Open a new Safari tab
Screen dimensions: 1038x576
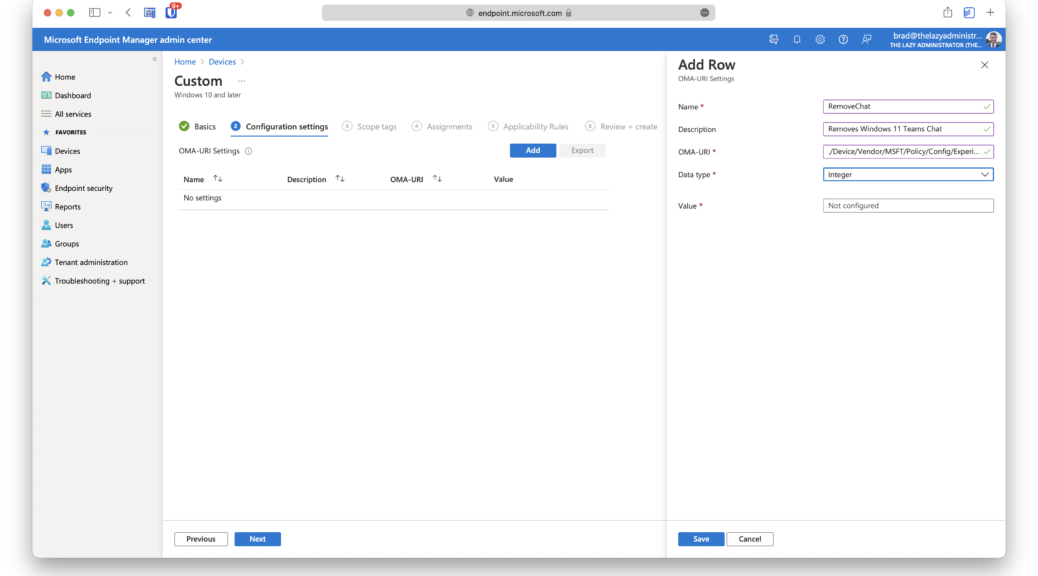tap(990, 13)
